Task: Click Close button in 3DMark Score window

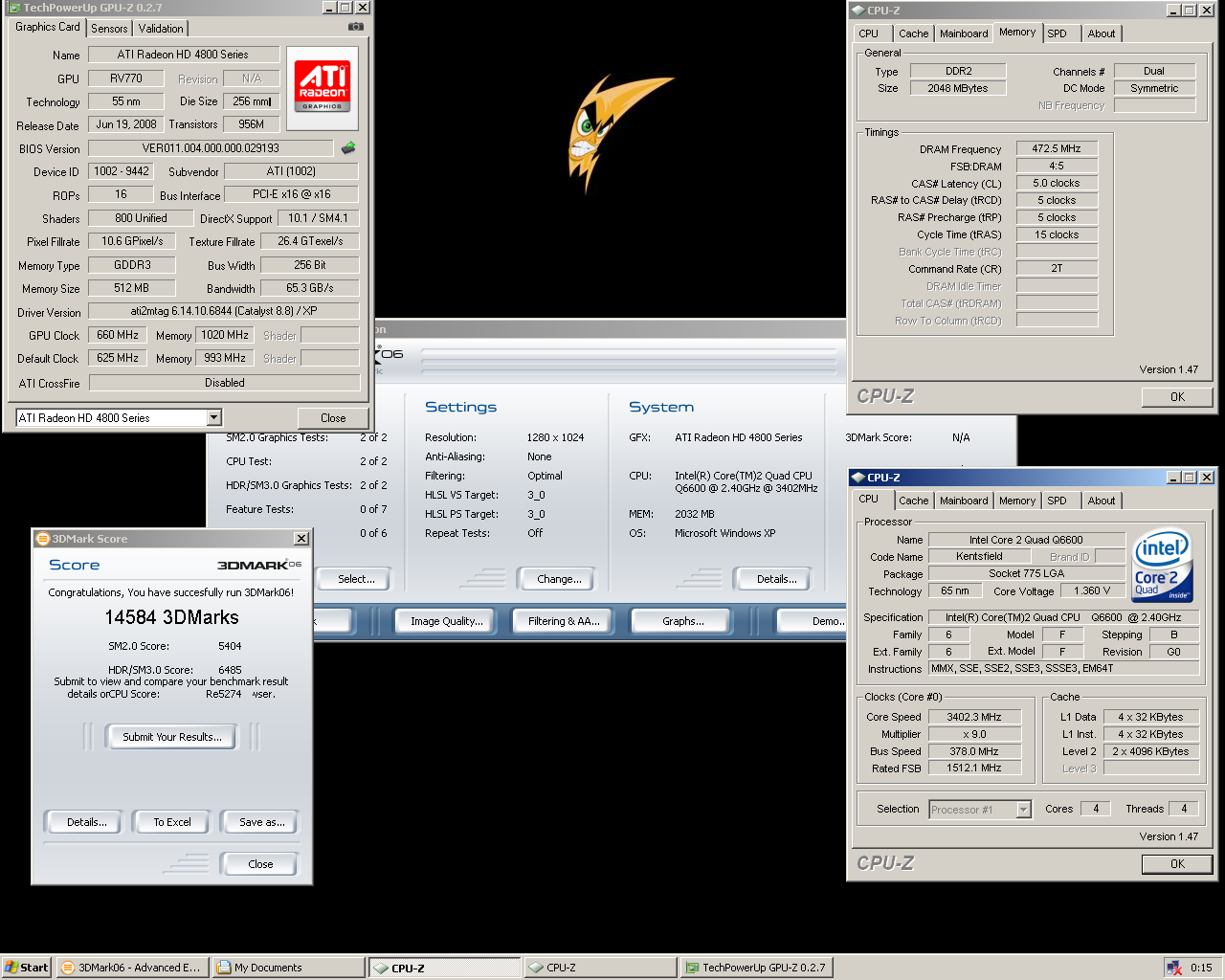Action: coord(260,864)
